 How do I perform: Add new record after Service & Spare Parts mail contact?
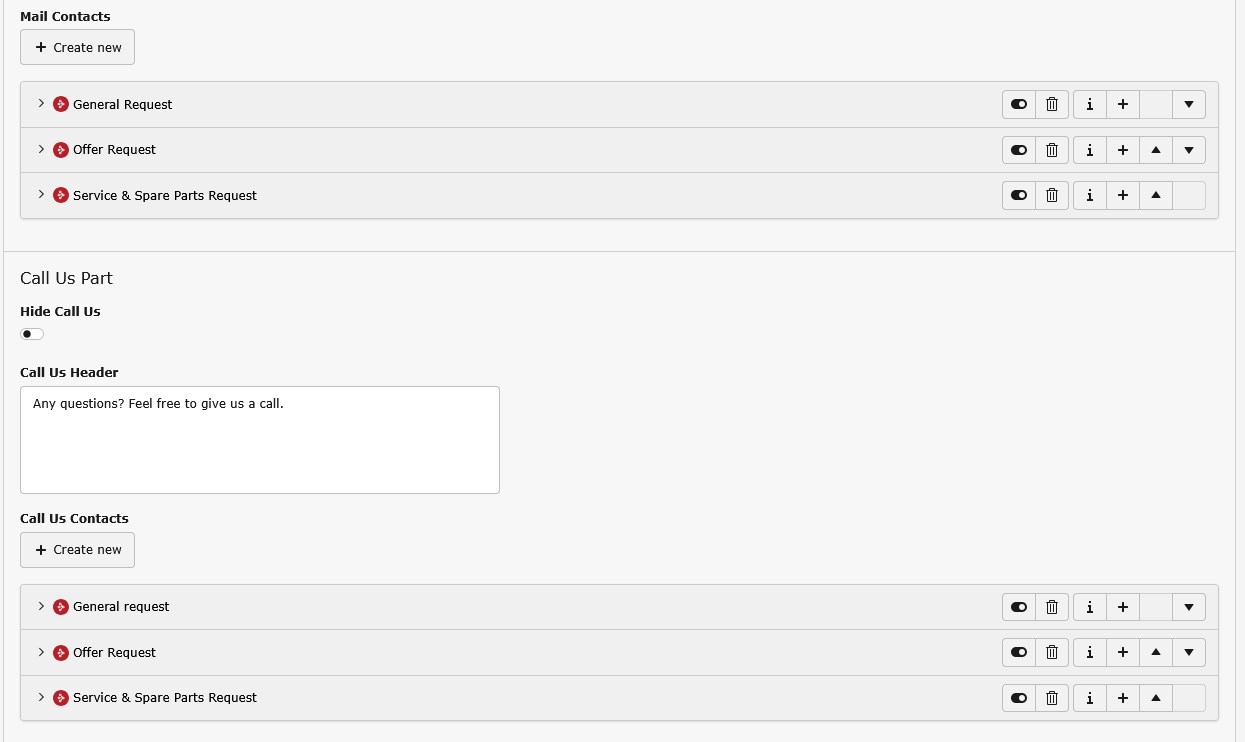(x=1123, y=195)
